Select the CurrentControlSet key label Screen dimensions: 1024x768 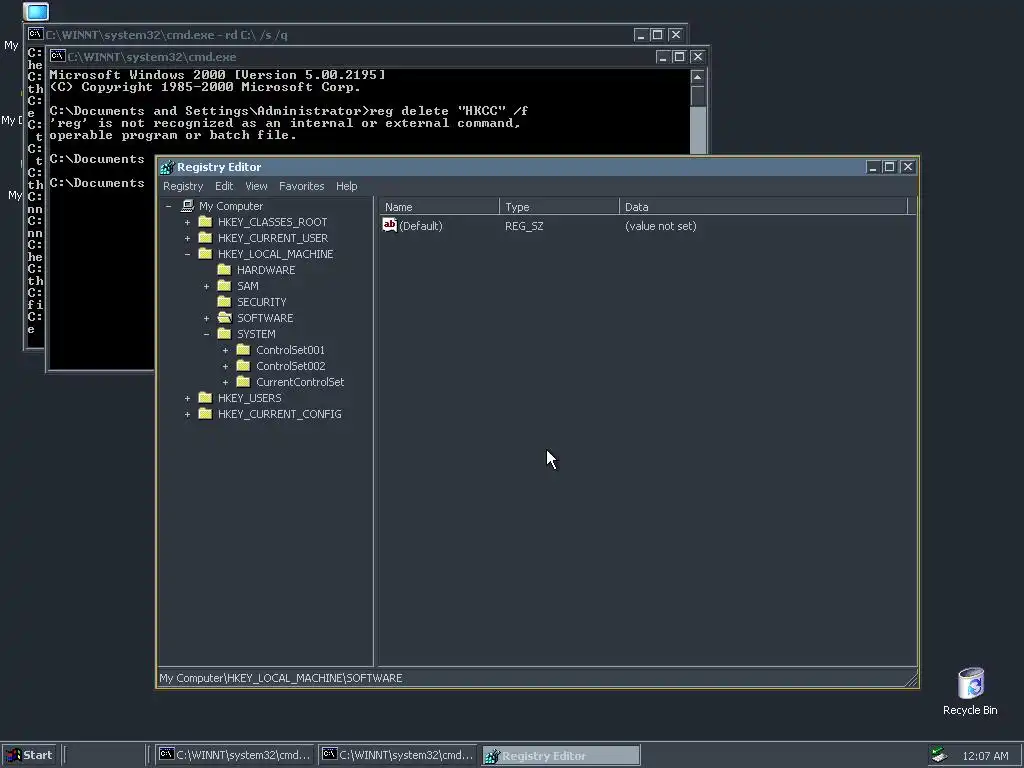(300, 382)
